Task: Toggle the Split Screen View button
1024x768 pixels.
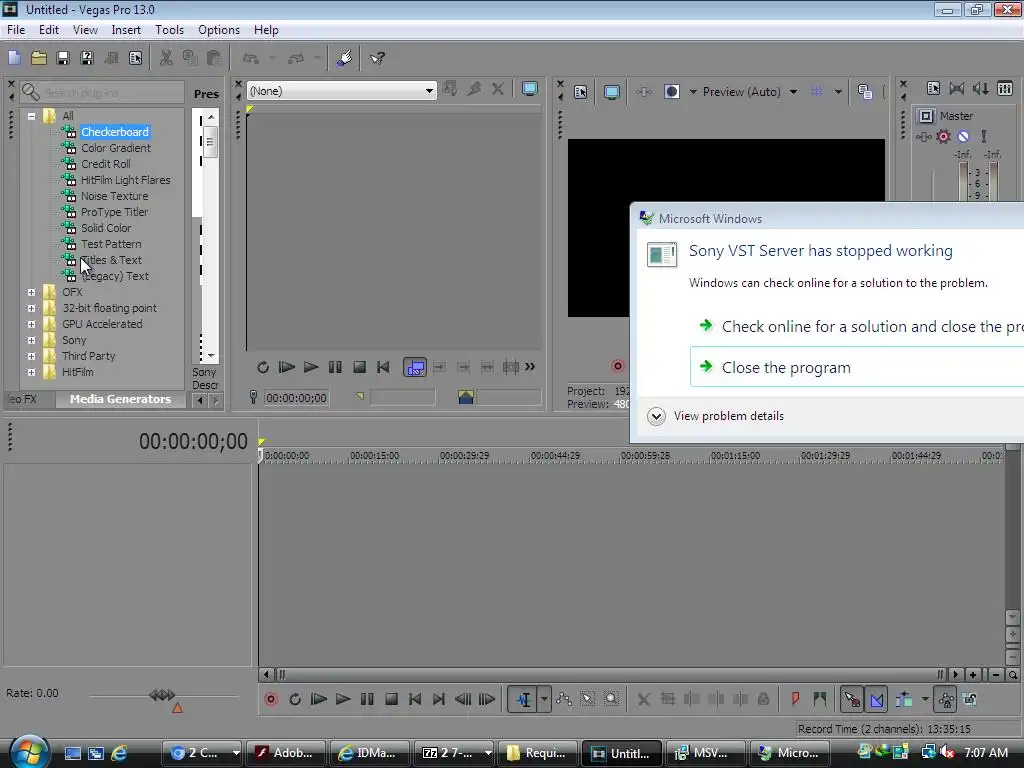Action: (x=672, y=92)
